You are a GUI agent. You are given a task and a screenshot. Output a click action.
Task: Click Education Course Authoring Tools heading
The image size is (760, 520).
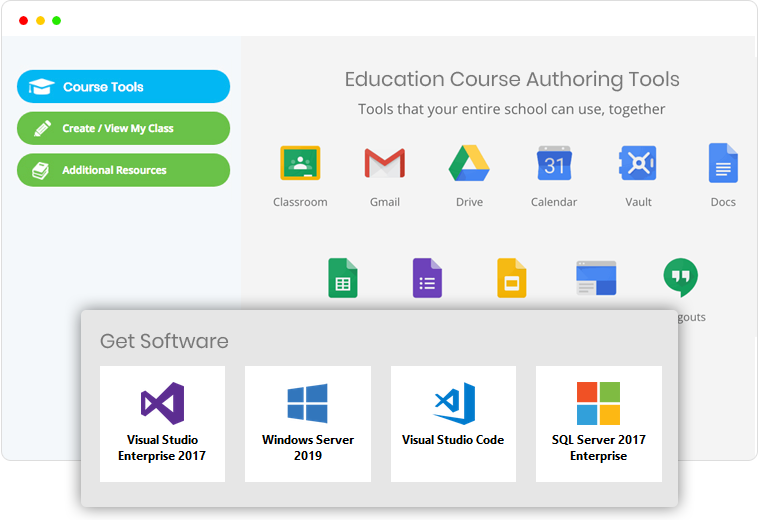[x=512, y=79]
